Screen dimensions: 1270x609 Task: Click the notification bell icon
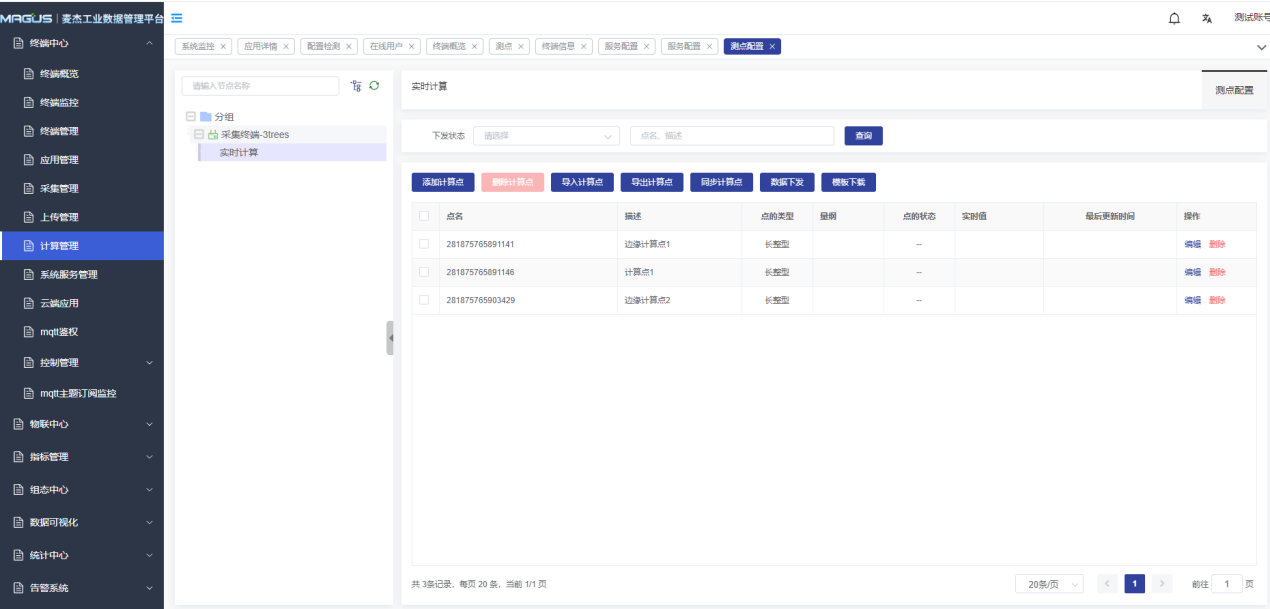(1174, 18)
